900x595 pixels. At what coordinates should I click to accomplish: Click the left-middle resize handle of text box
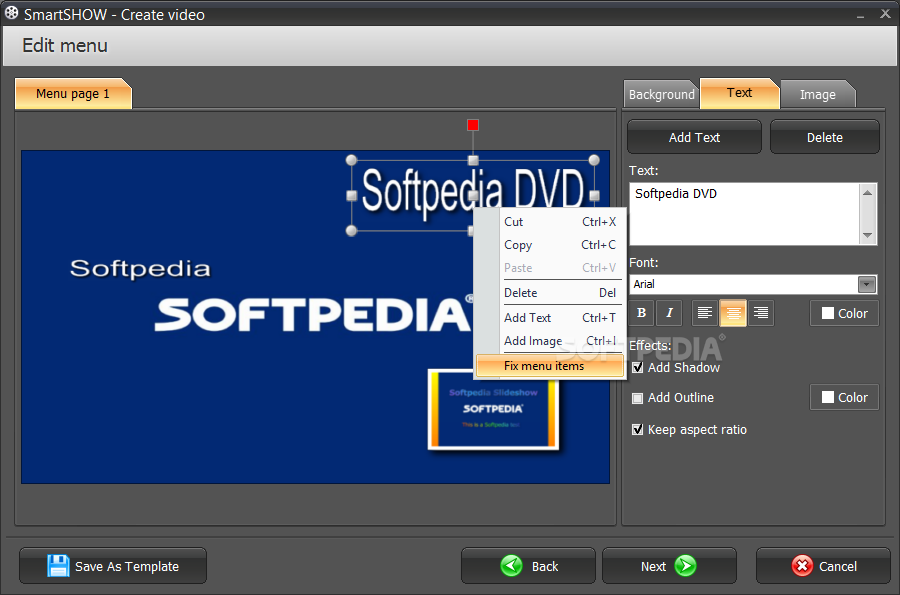click(352, 196)
